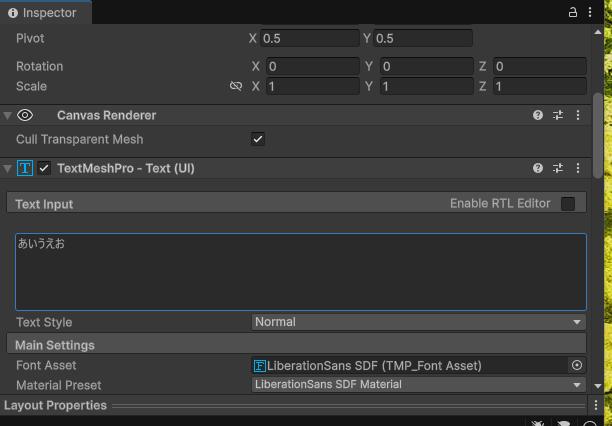Screen dimensions: 612x426
Task: Open TextMeshPro component three-dot menu
Action: pos(577,169)
